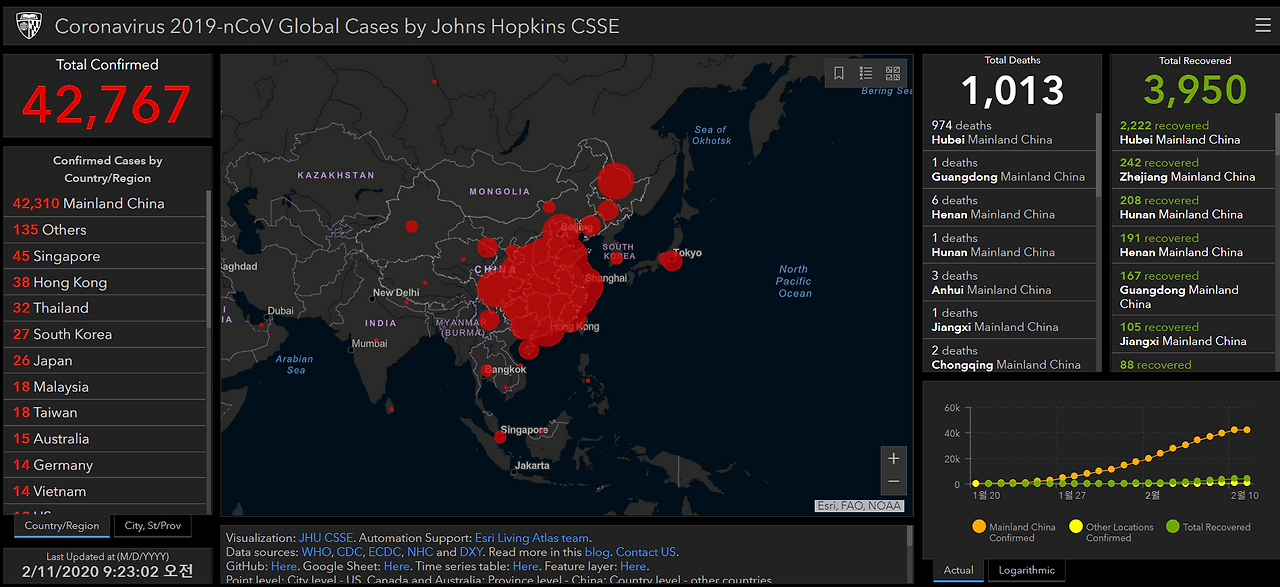This screenshot has height=587, width=1280.
Task: Click 208 recovered Hunan entry
Action: click(x=1193, y=207)
